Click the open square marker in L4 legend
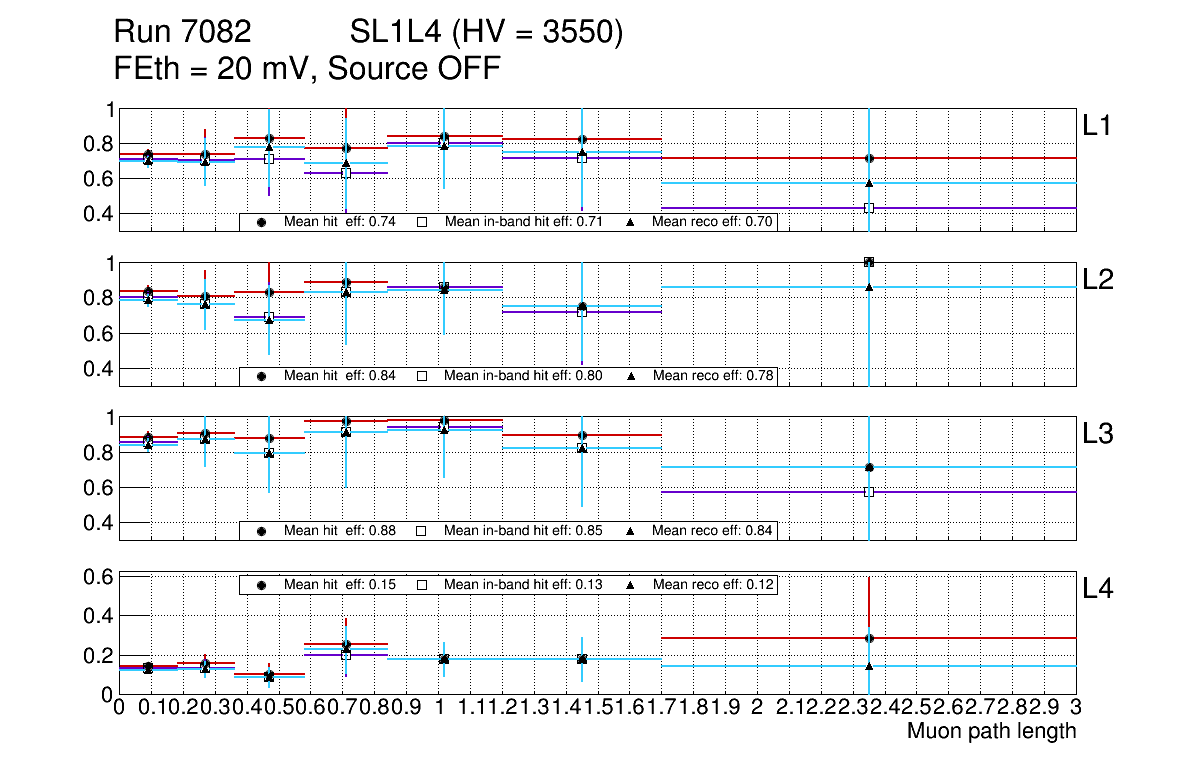 [421, 584]
